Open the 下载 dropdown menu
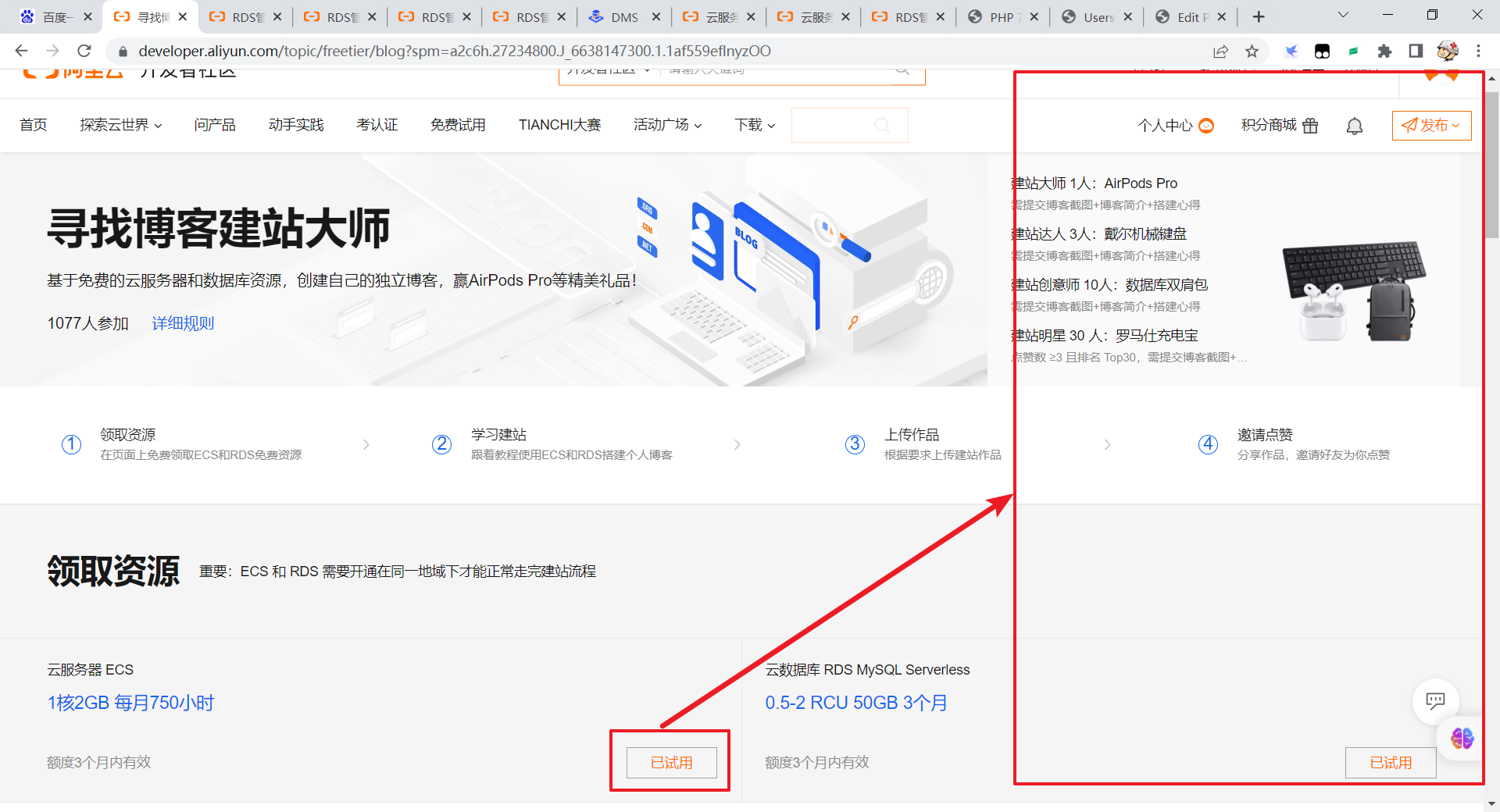1500x812 pixels. pyautogui.click(x=755, y=125)
